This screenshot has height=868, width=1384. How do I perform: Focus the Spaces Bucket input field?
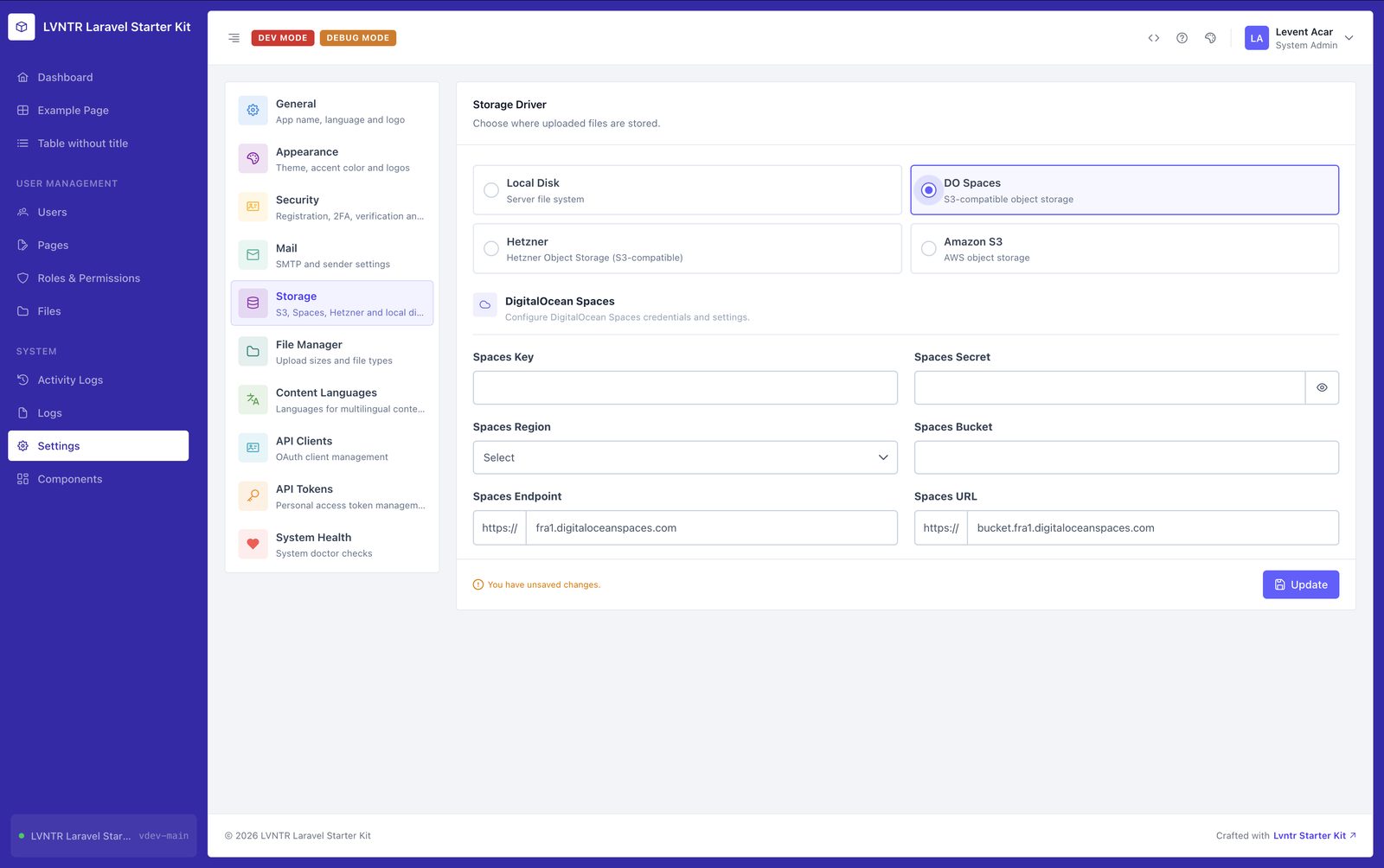[x=1126, y=457]
